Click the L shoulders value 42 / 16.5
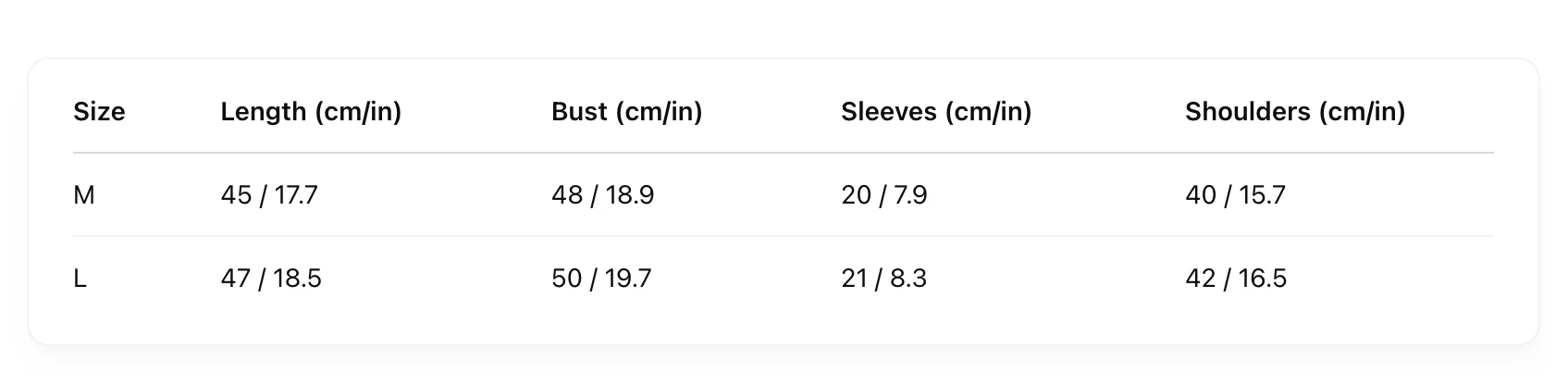 click(1236, 279)
